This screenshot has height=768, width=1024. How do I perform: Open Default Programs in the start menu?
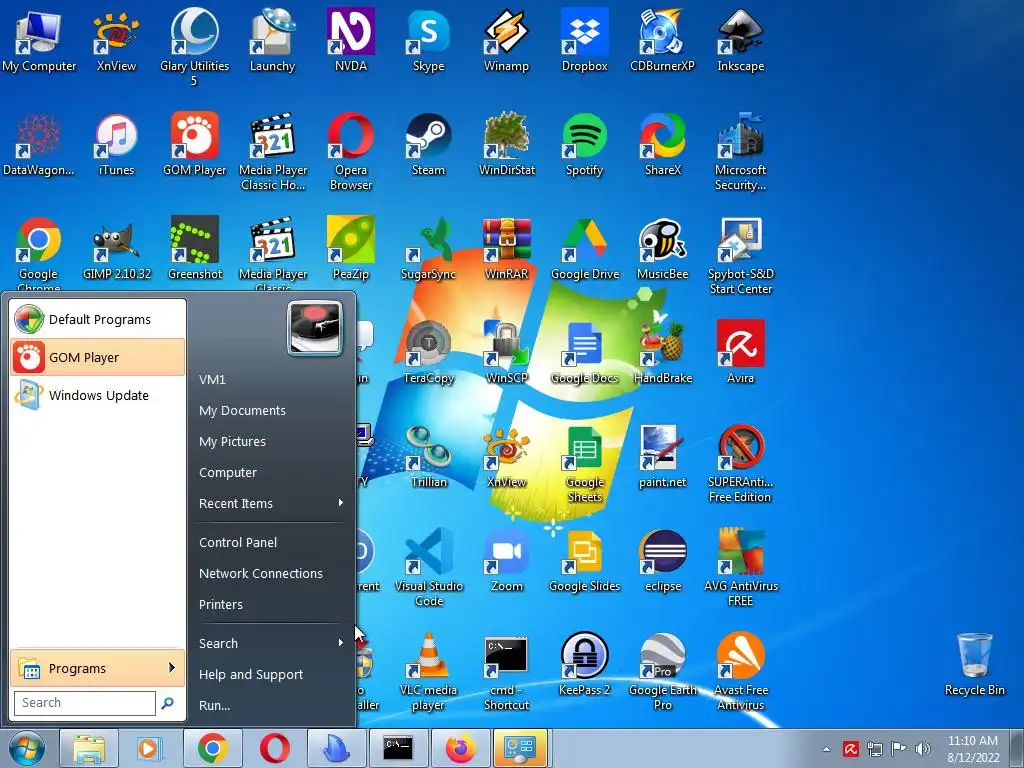pyautogui.click(x=98, y=319)
